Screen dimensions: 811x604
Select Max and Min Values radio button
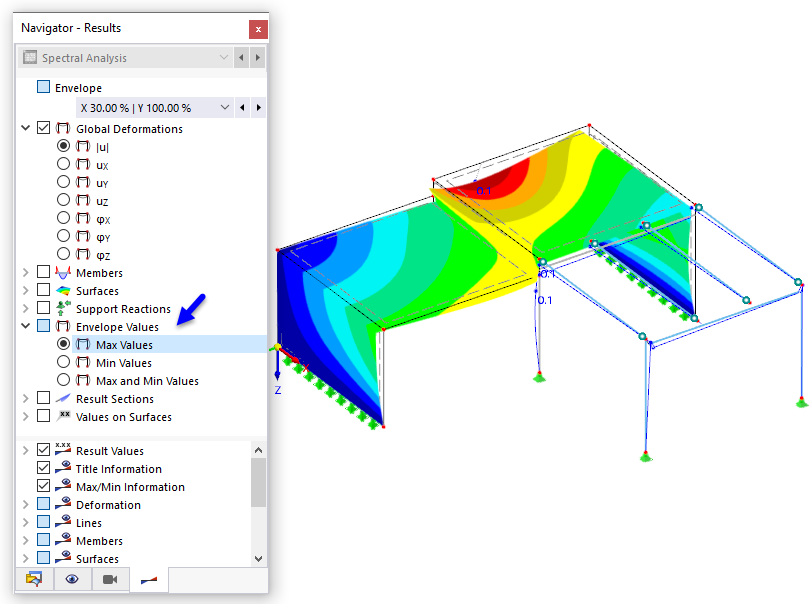(63, 380)
